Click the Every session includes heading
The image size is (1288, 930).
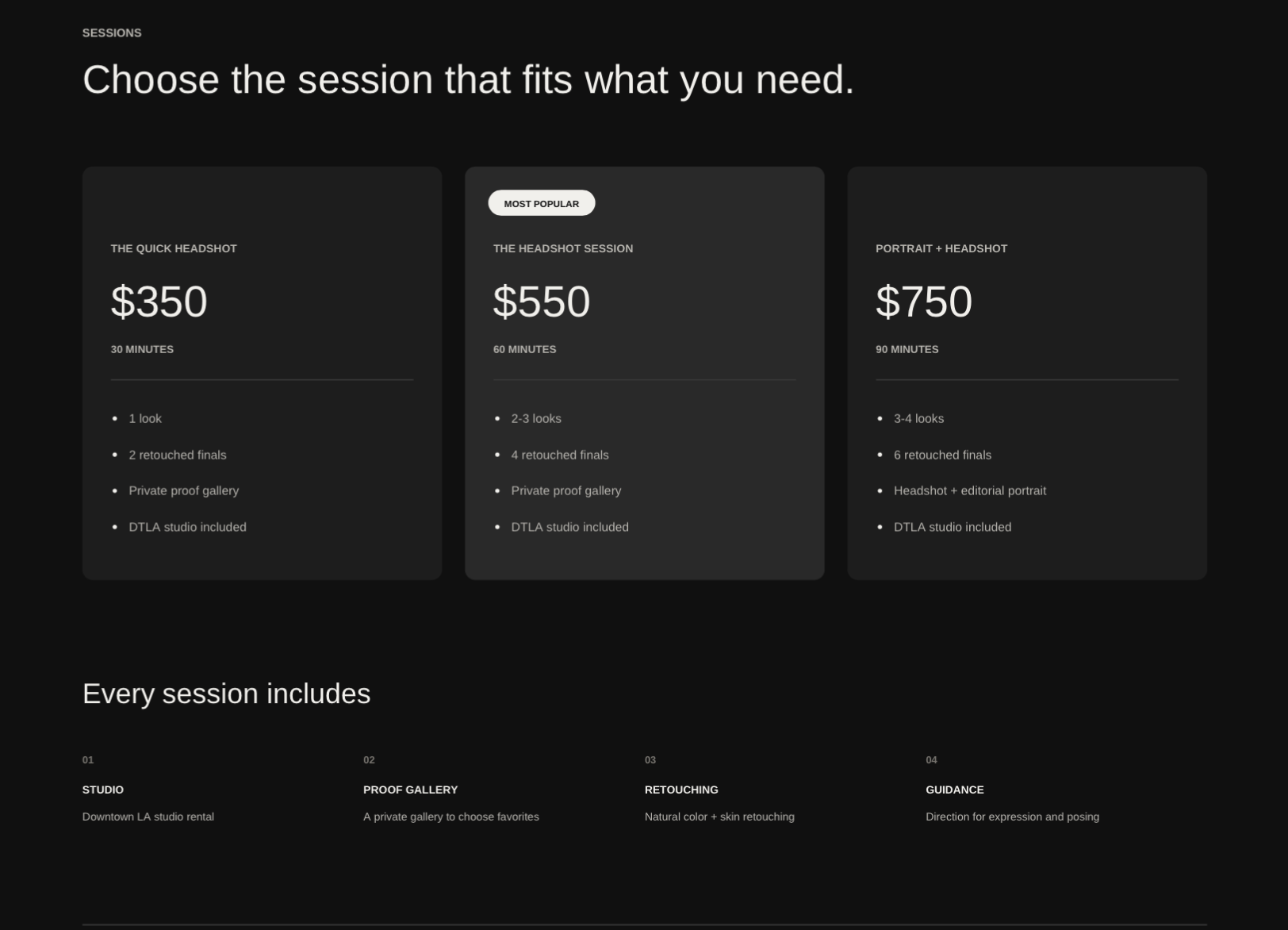pos(227,694)
